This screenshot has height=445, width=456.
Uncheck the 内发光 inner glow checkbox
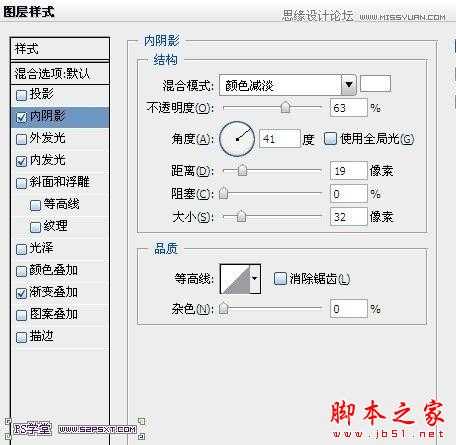(x=21, y=161)
